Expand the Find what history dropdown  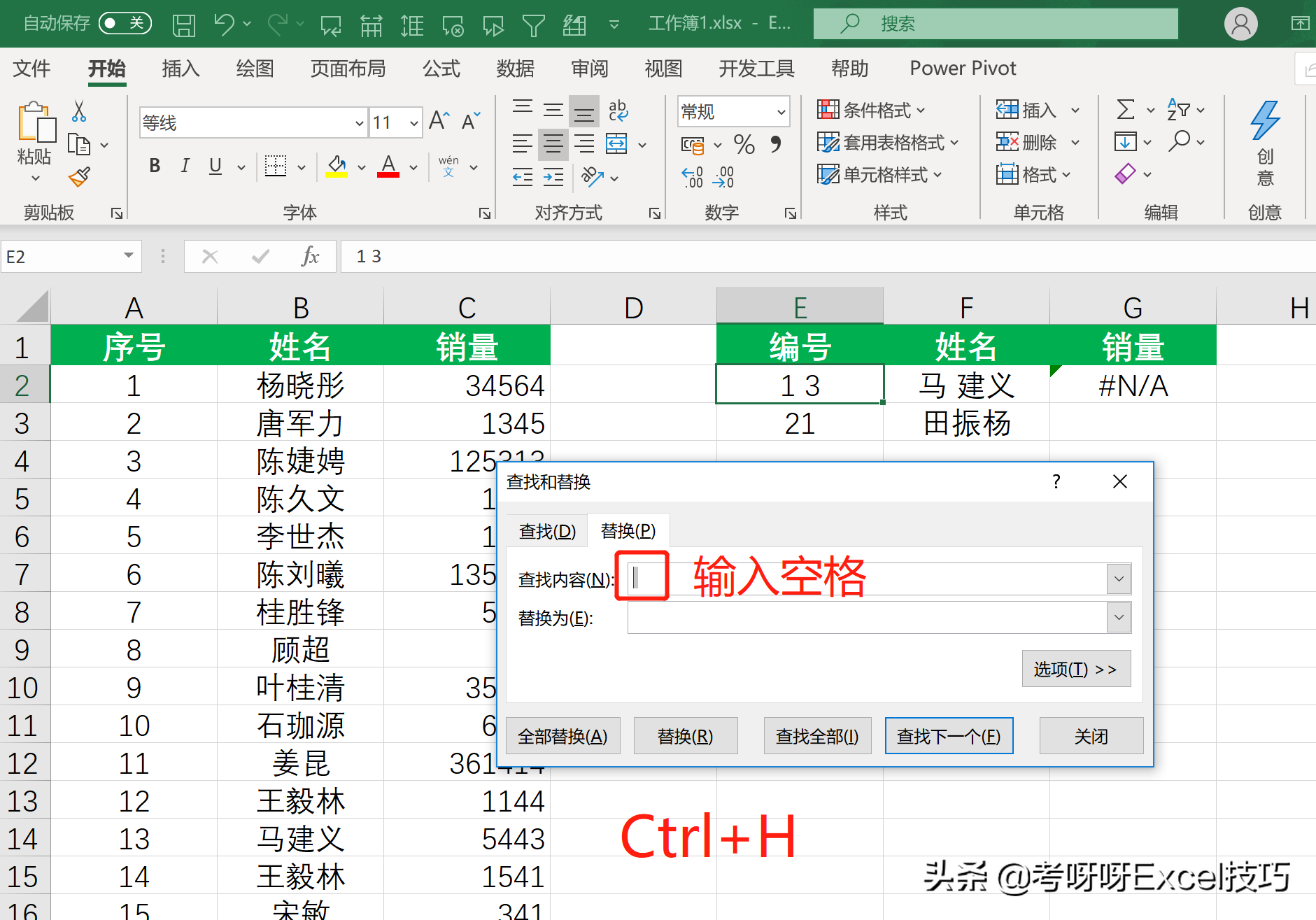tap(1119, 579)
